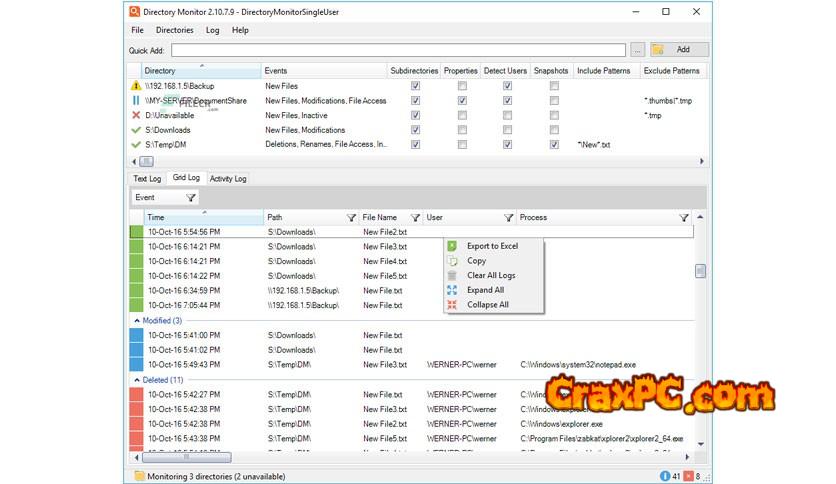Click the red X icon for D:\Unavailable
This screenshot has width=836, height=484.
pos(136,115)
